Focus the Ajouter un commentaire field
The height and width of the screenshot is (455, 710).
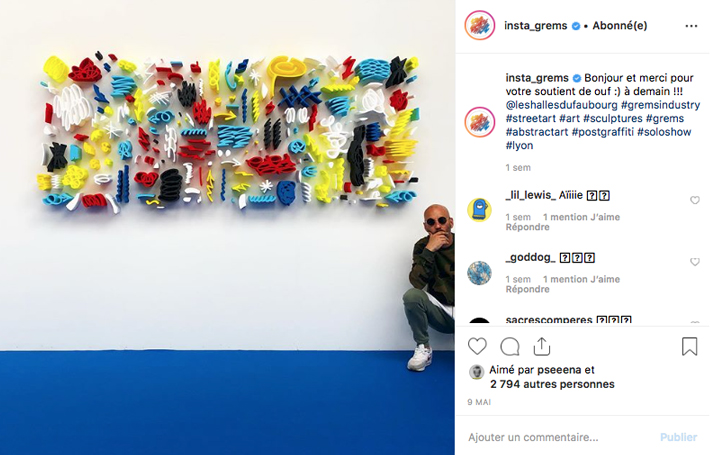point(561,437)
